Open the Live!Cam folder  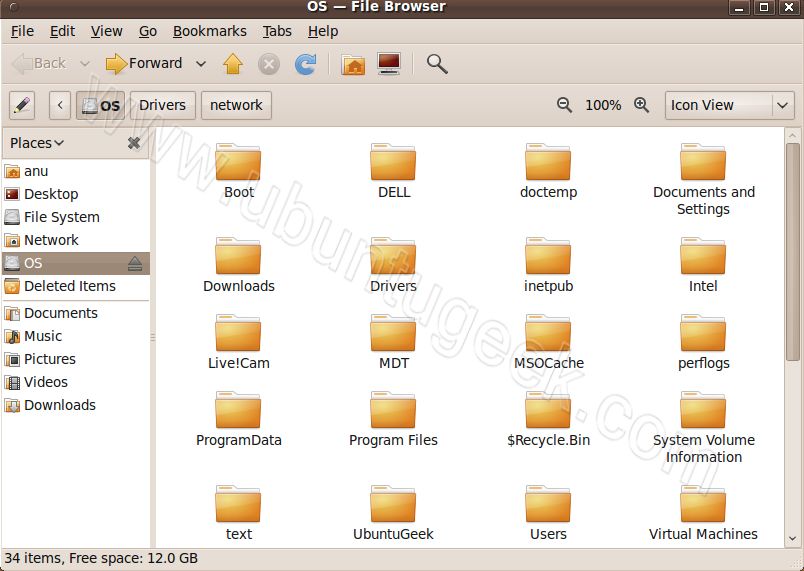click(x=238, y=342)
